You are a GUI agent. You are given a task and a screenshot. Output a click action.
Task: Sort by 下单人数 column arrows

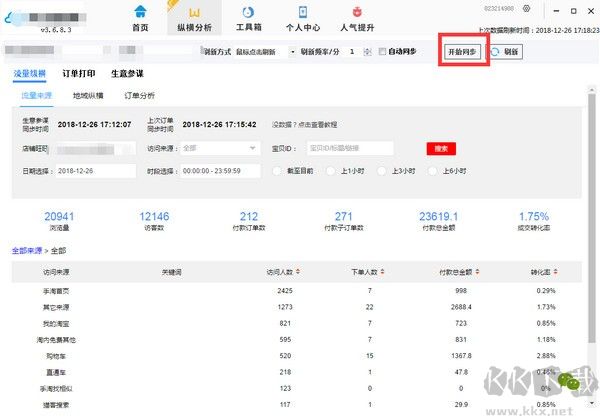click(x=382, y=272)
